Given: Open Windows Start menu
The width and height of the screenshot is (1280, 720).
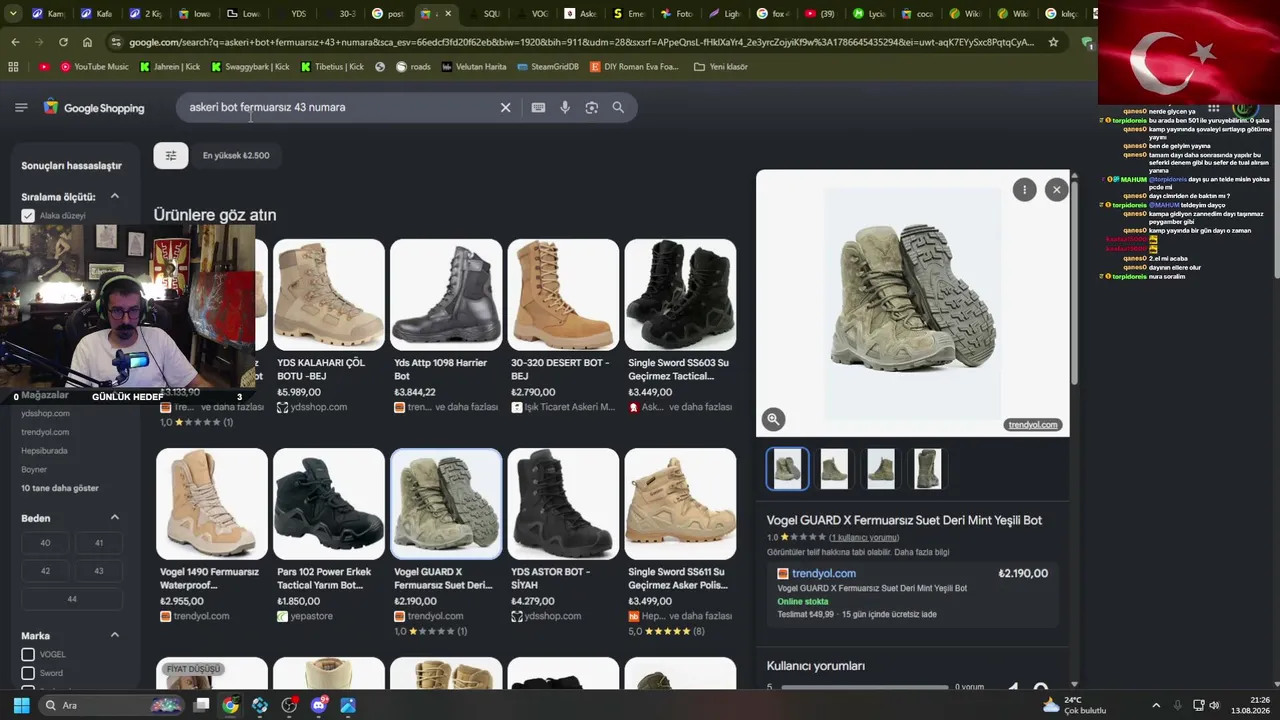Looking at the screenshot, I should (21, 705).
